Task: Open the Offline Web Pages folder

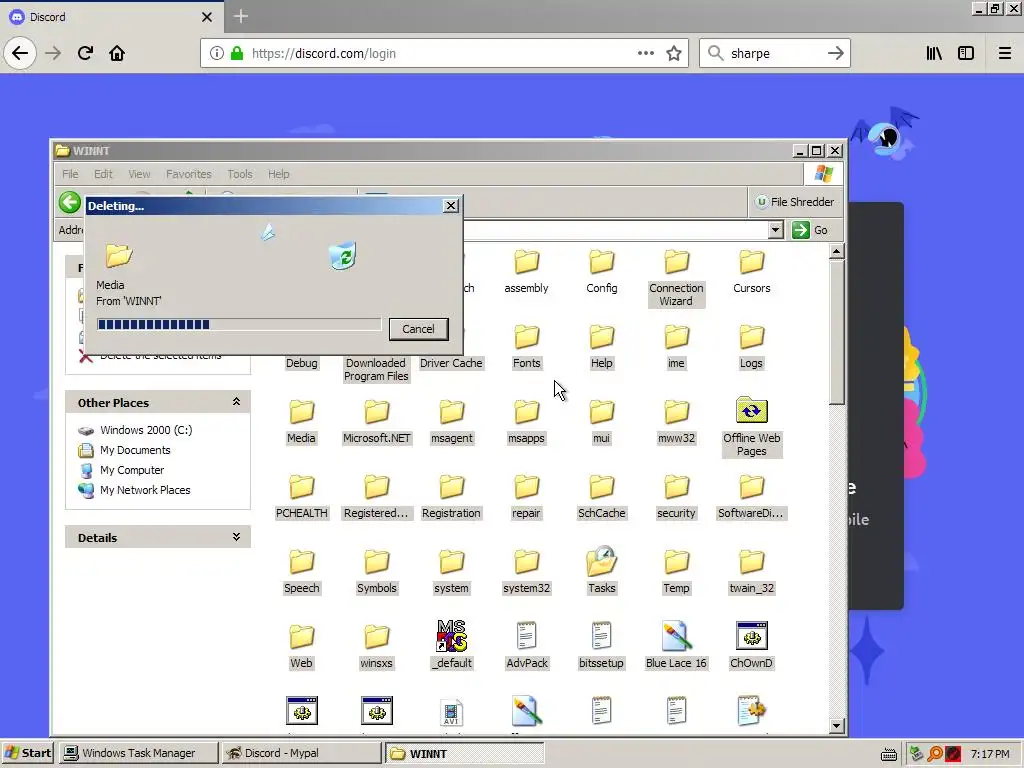Action: coord(752,427)
